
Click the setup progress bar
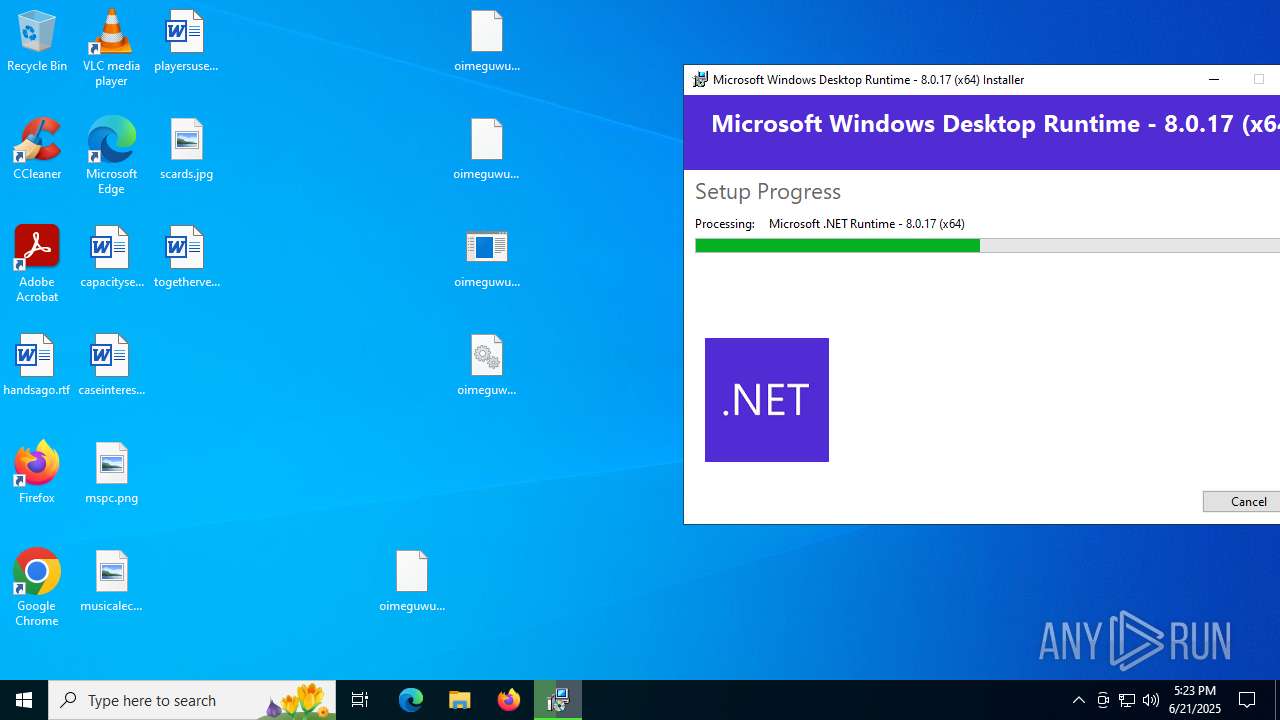pos(987,246)
